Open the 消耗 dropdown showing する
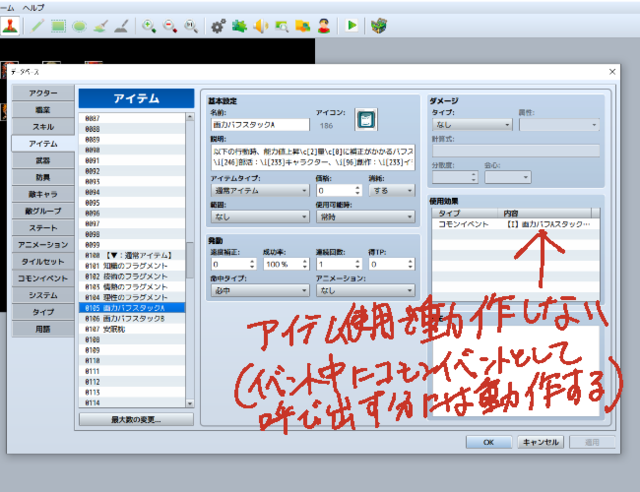This screenshot has width=640, height=492. pyautogui.click(x=391, y=191)
